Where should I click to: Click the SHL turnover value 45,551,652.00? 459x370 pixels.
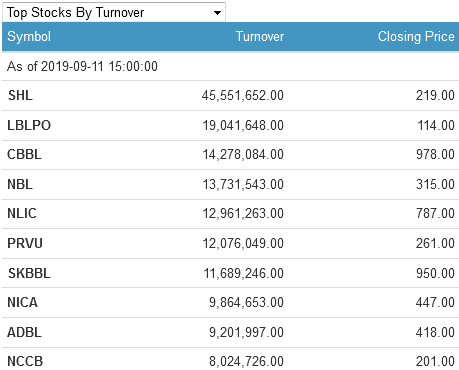[243, 95]
